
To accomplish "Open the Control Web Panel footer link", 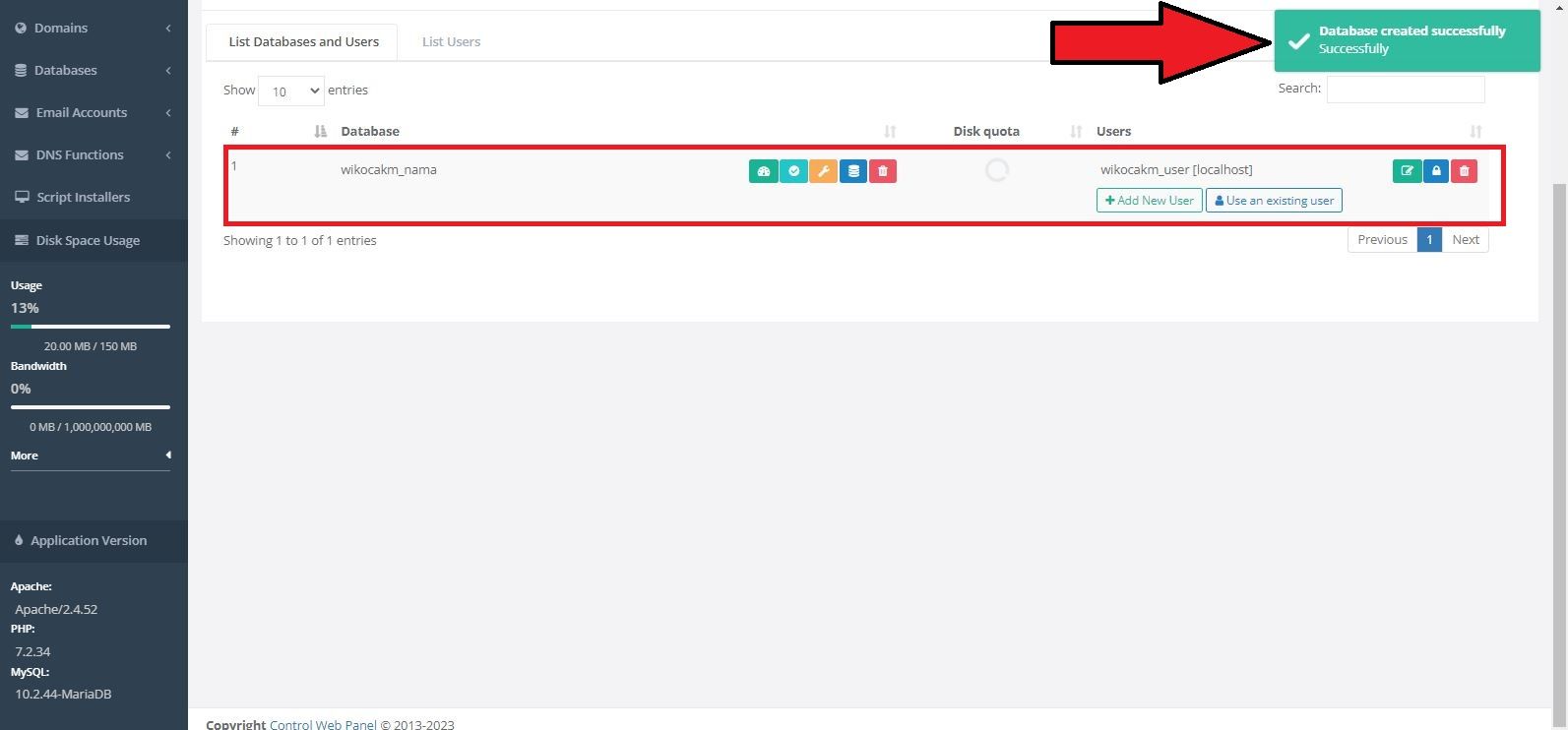I will 323,724.
